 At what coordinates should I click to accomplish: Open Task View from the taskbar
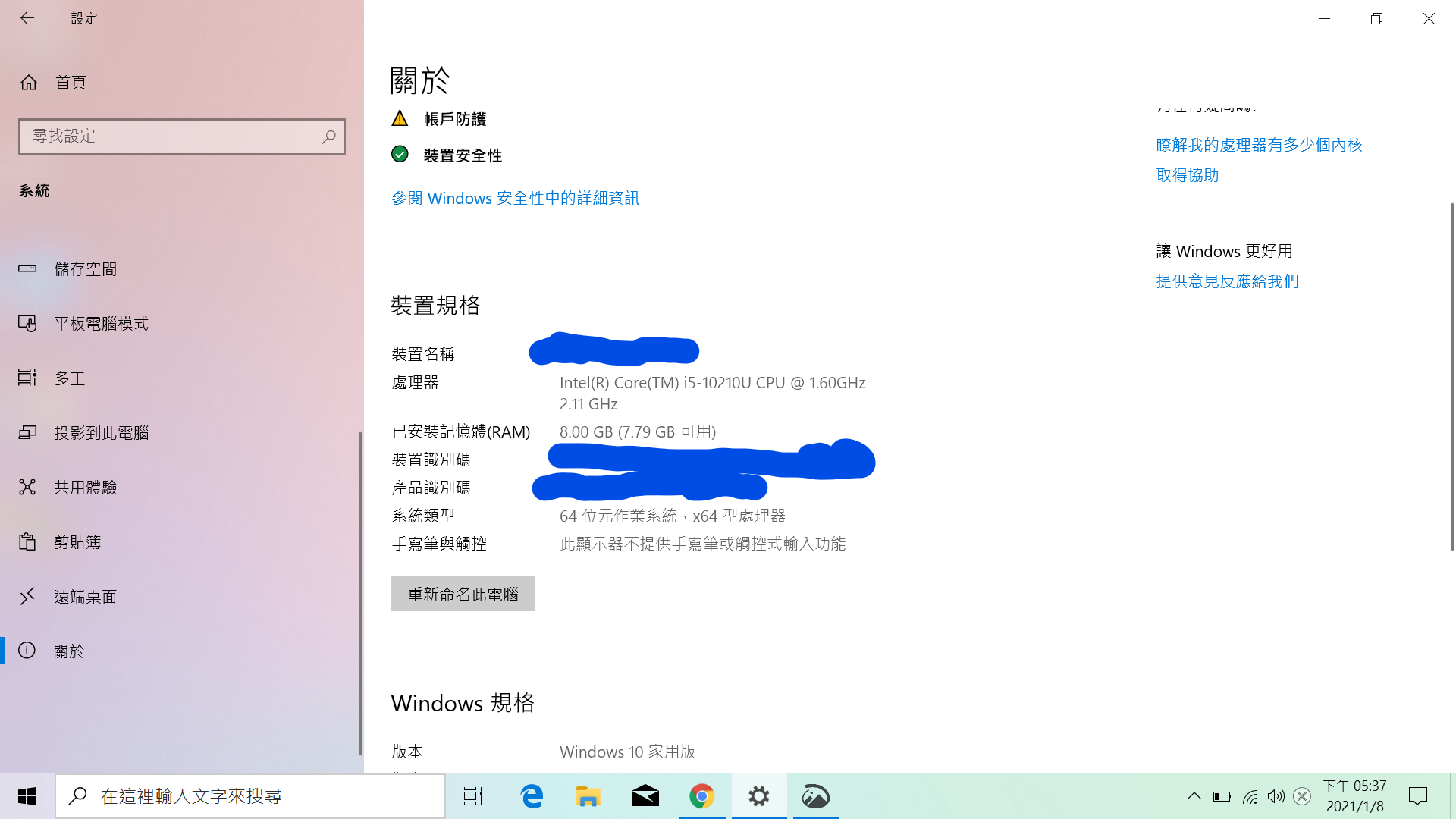[472, 796]
